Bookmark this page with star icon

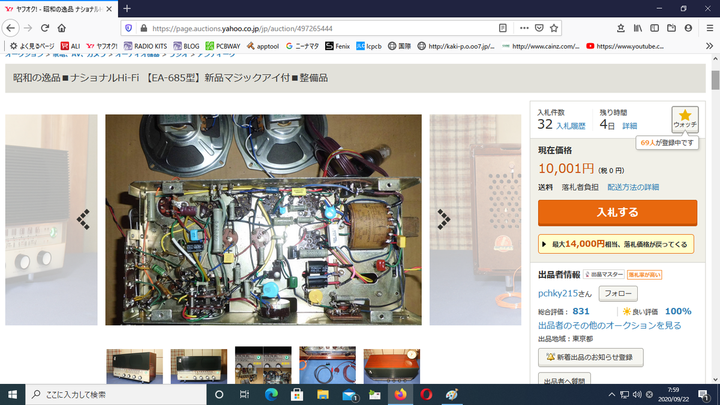(x=554, y=28)
